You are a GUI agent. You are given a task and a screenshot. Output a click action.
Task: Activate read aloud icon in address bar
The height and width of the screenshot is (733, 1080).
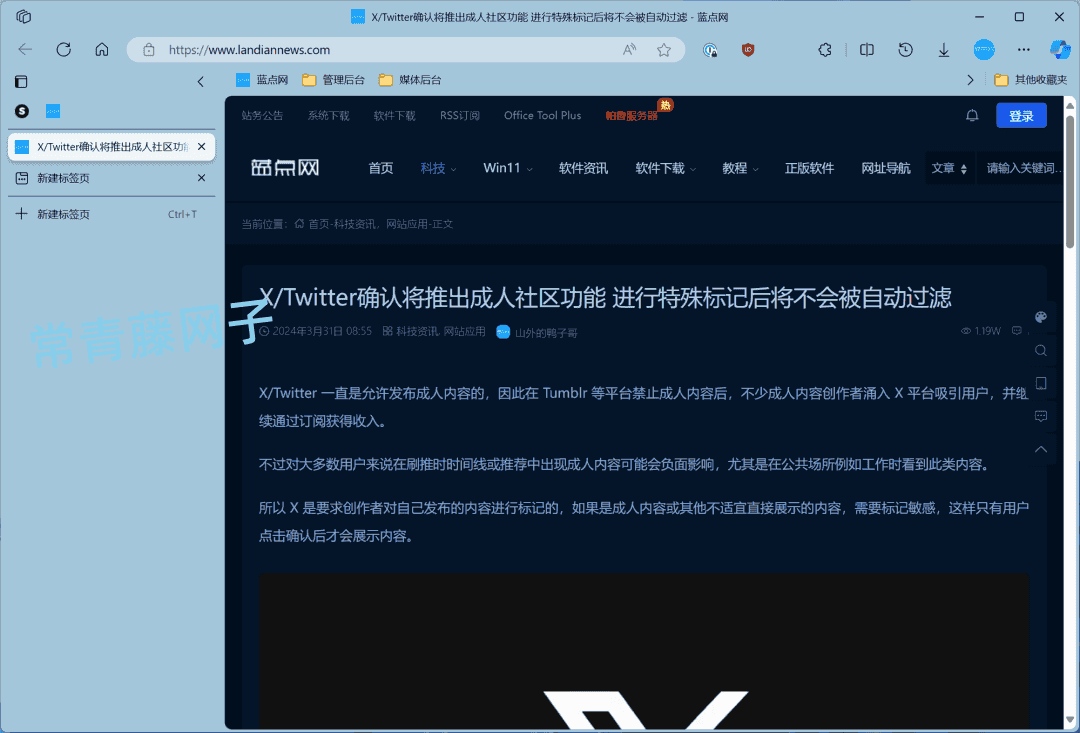pyautogui.click(x=629, y=50)
